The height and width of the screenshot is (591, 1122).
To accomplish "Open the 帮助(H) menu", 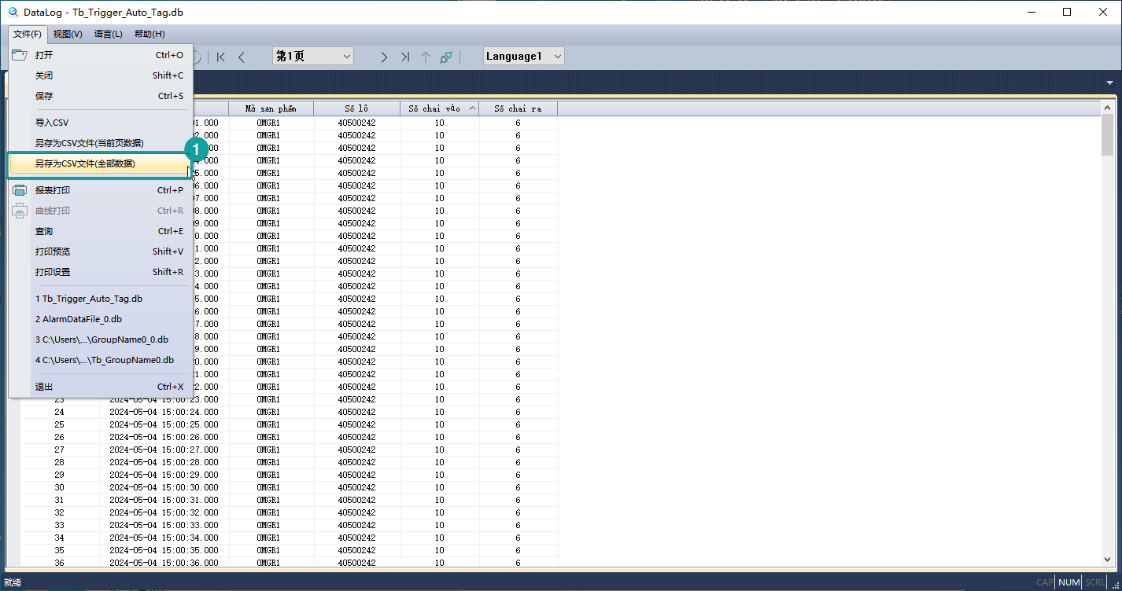I will coord(149,34).
